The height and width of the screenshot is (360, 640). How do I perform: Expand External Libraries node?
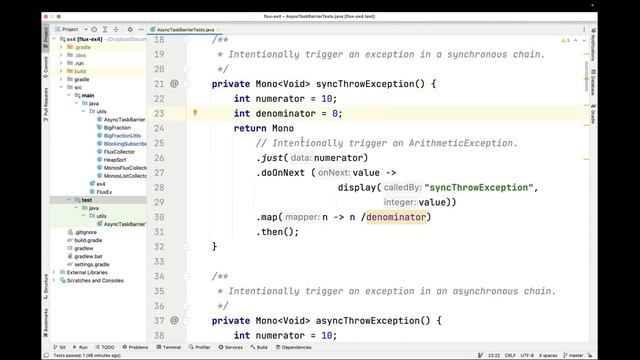[x=54, y=272]
